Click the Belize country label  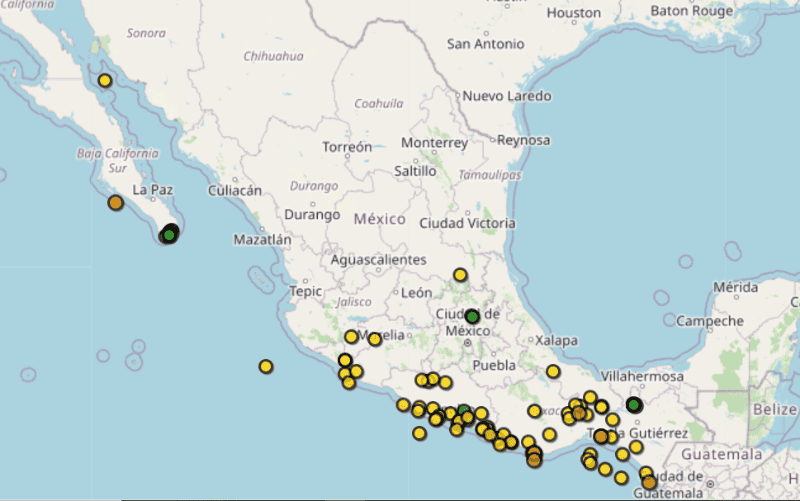(x=776, y=410)
